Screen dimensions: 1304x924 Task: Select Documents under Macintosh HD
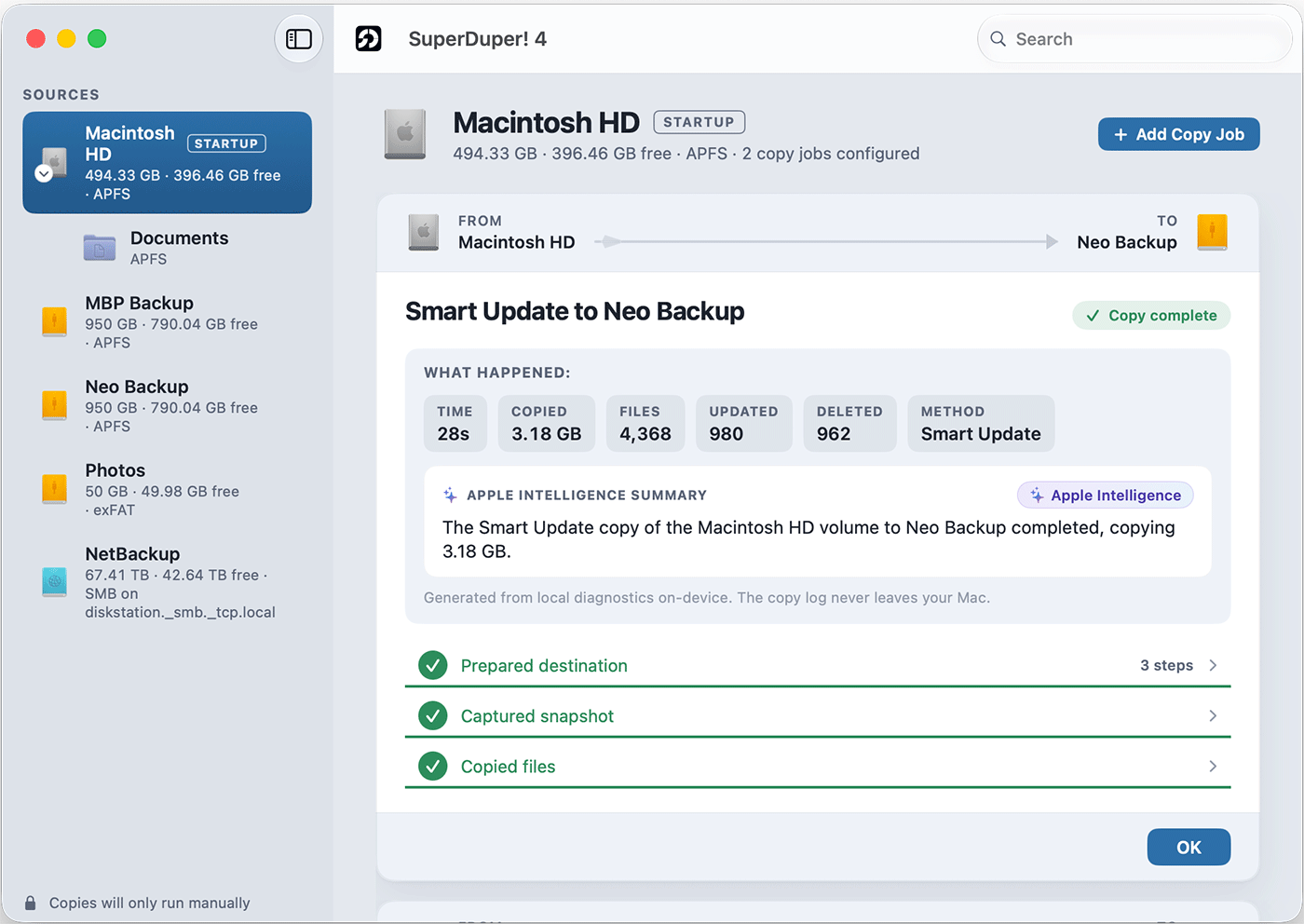(168, 248)
